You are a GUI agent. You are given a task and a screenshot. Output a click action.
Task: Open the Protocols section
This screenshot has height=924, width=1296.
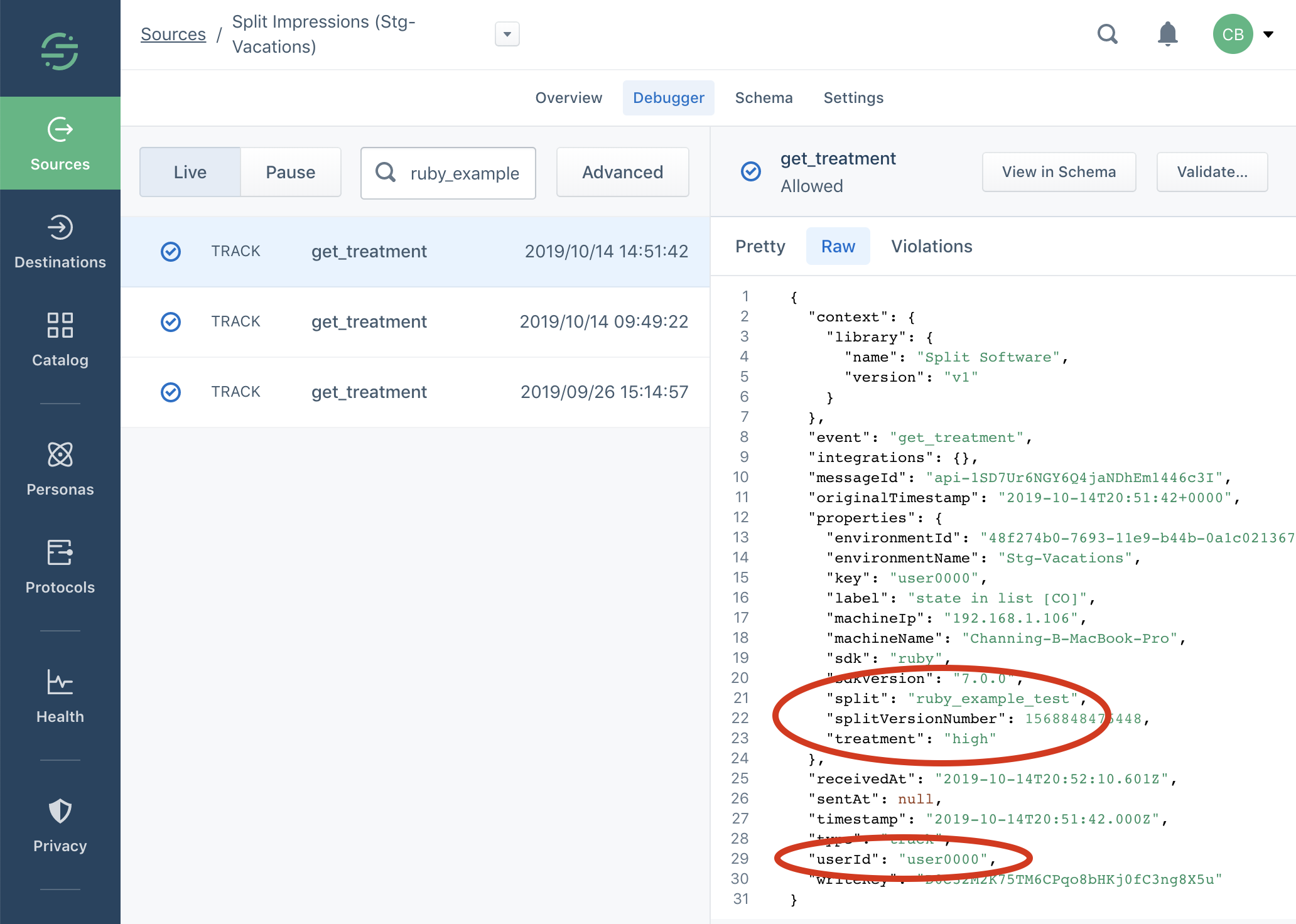point(60,567)
